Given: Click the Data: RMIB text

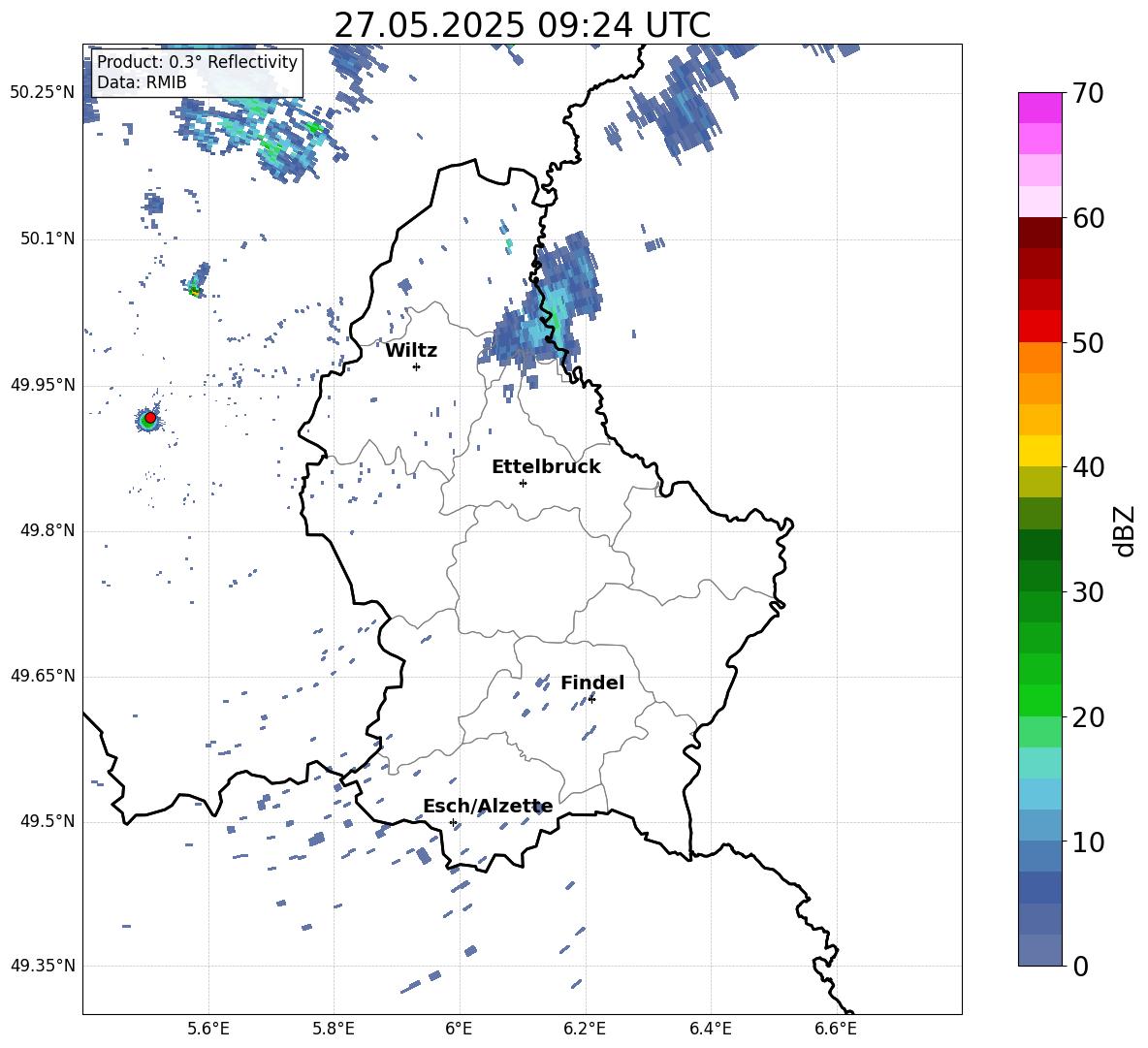Looking at the screenshot, I should [x=142, y=82].
